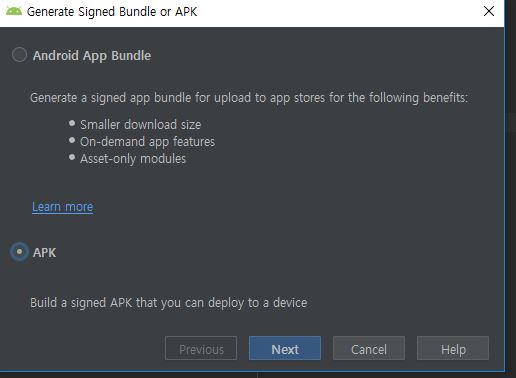Image resolution: width=516 pixels, height=378 pixels.
Task: Click the bullet dot beside 'Asset-only modules'
Action: pyautogui.click(x=72, y=157)
